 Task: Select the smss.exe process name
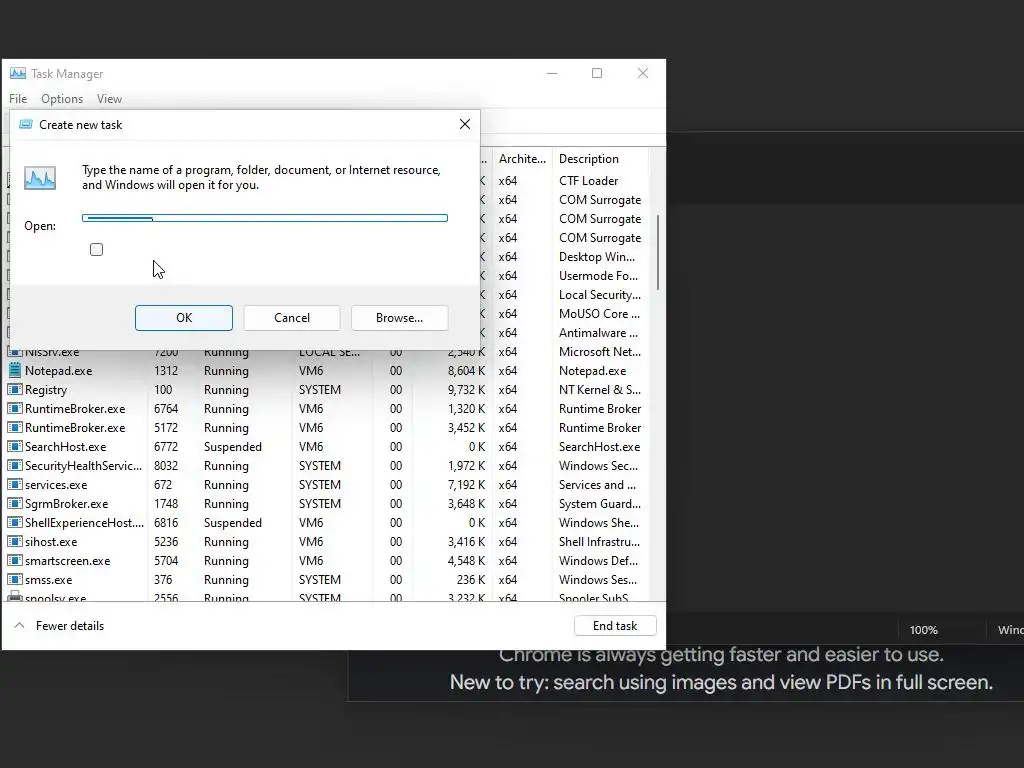[48, 579]
